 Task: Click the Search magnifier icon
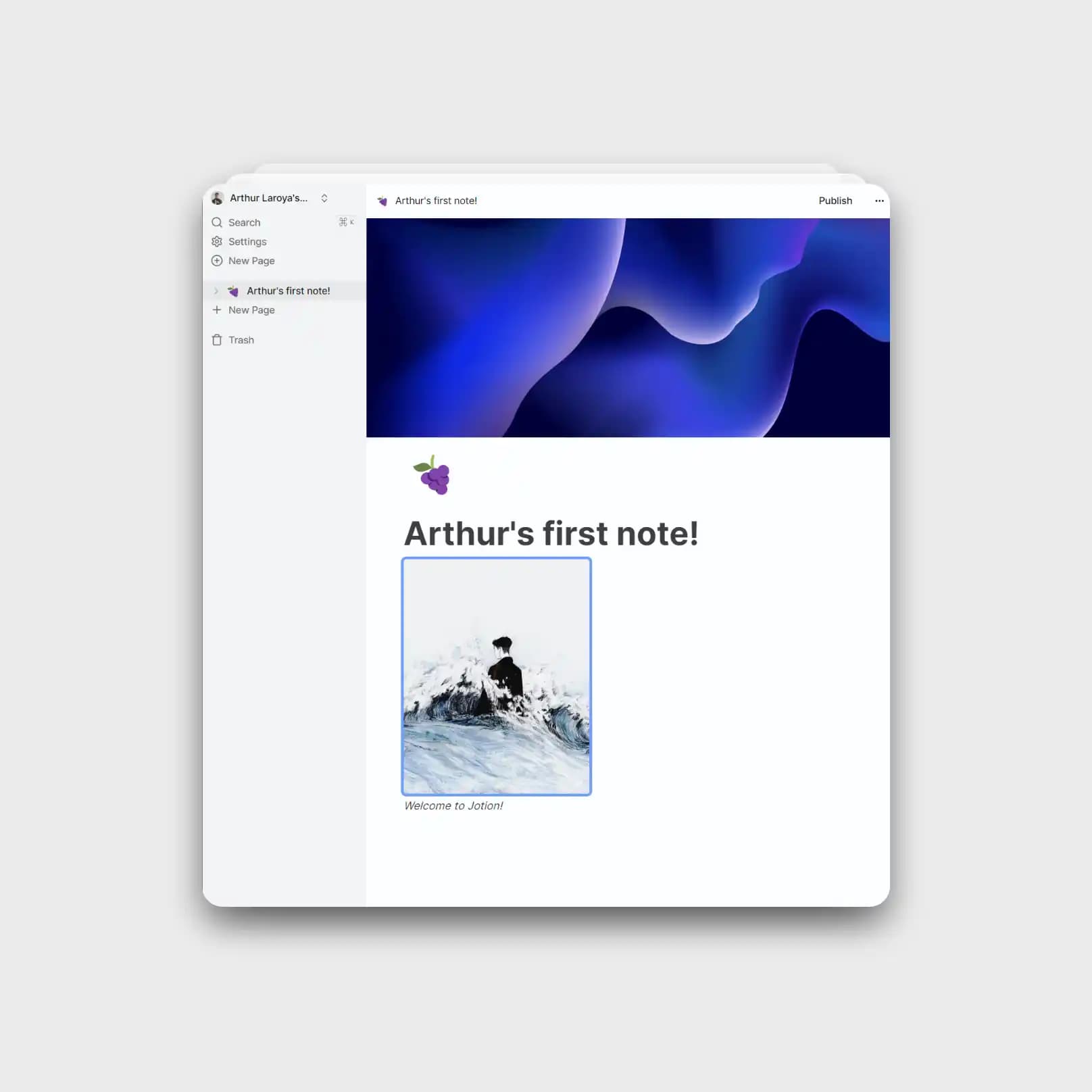pos(217,222)
